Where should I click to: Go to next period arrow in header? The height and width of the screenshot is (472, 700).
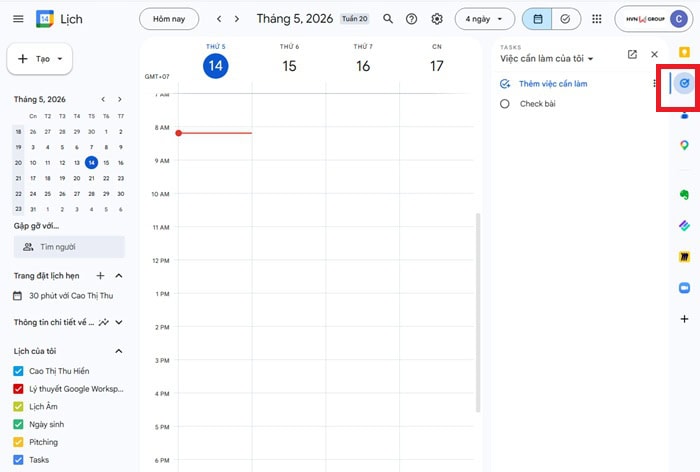coord(237,19)
